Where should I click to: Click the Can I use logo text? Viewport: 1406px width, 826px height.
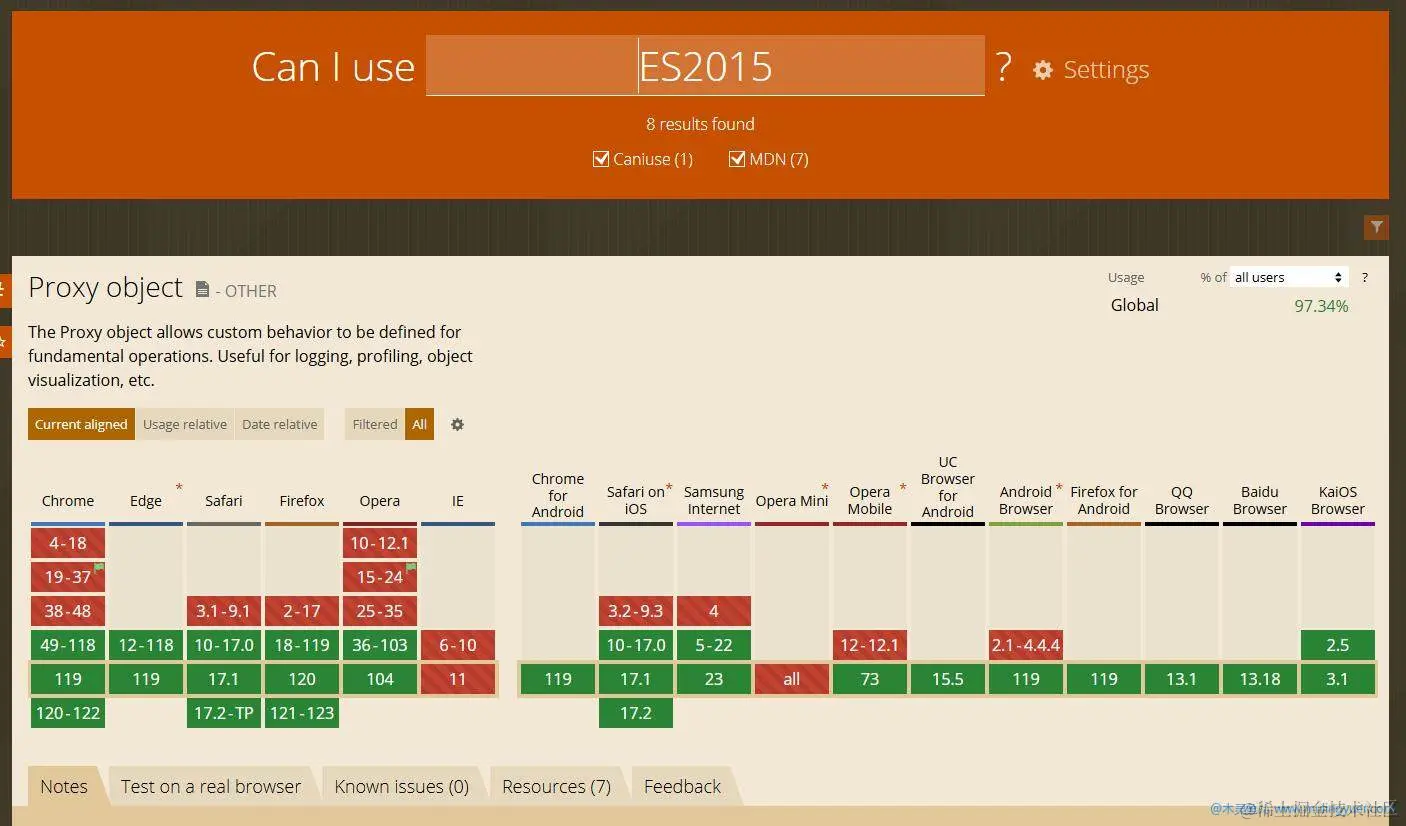pyautogui.click(x=333, y=67)
